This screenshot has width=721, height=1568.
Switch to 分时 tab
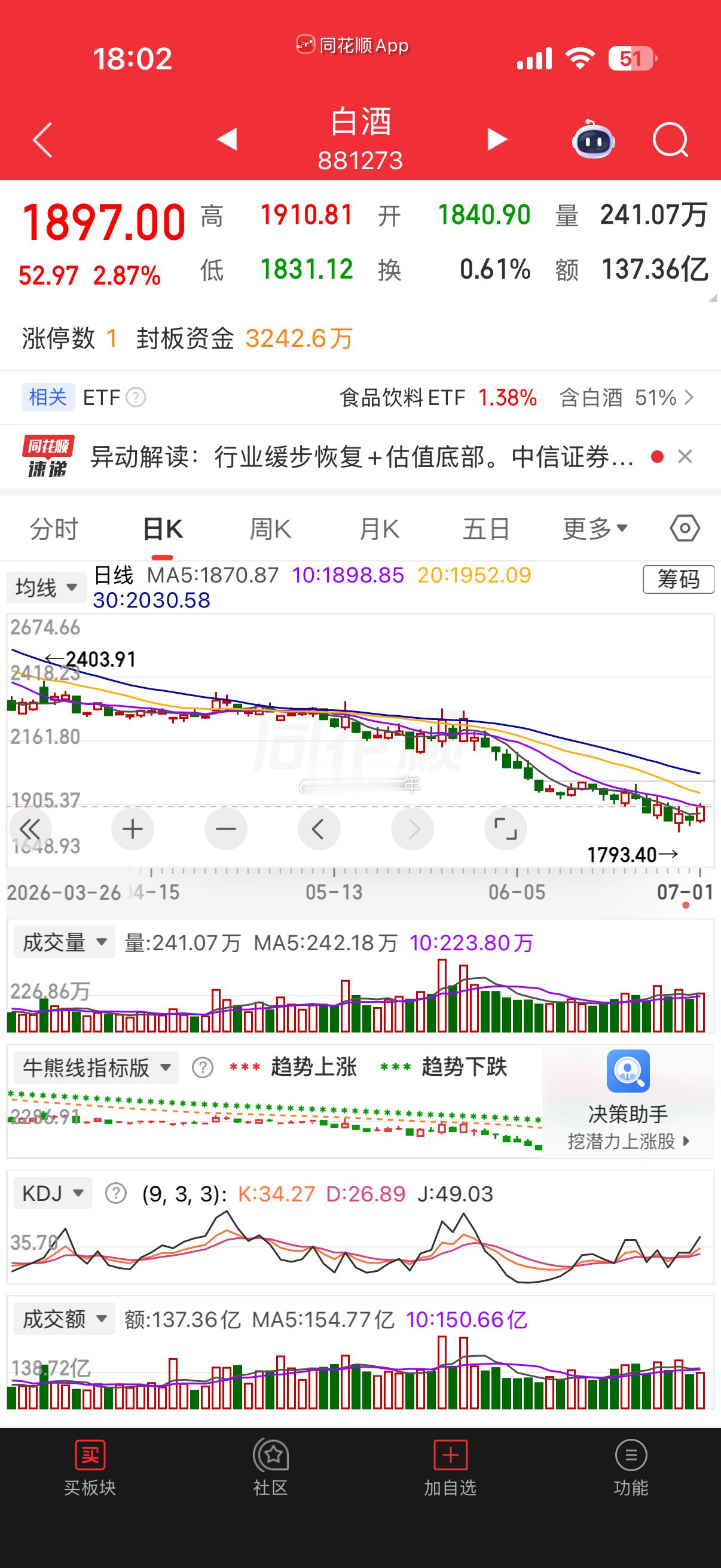tap(54, 529)
